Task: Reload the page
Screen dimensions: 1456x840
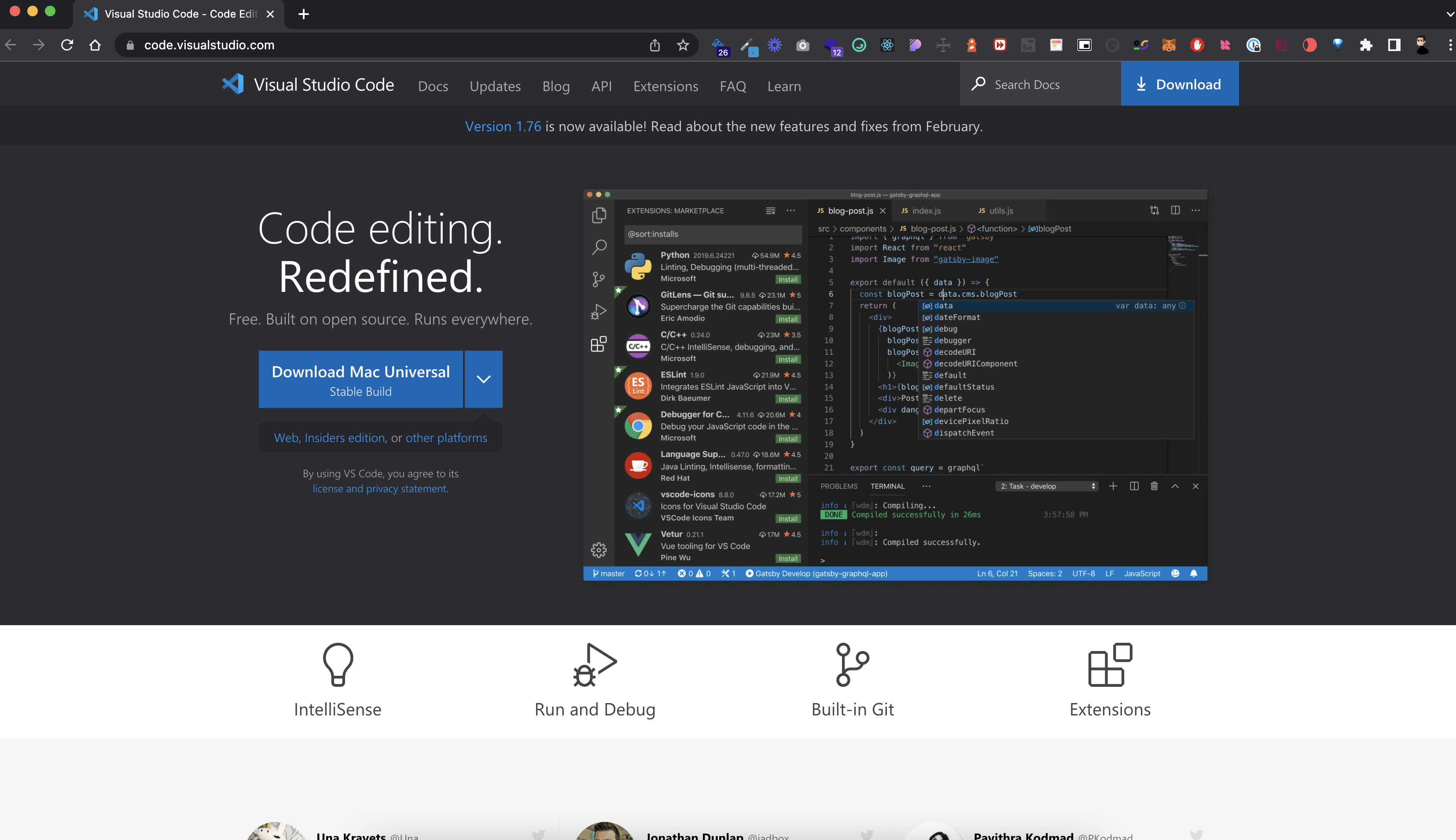Action: [x=67, y=45]
